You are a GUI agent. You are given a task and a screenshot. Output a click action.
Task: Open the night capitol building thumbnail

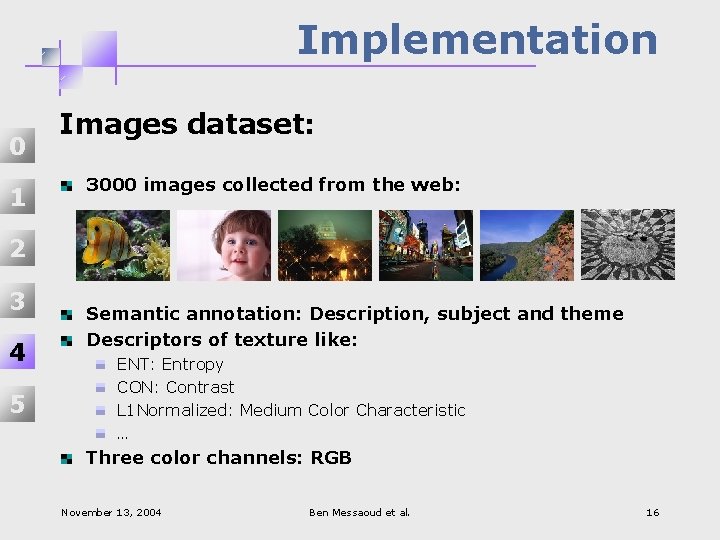(325, 245)
